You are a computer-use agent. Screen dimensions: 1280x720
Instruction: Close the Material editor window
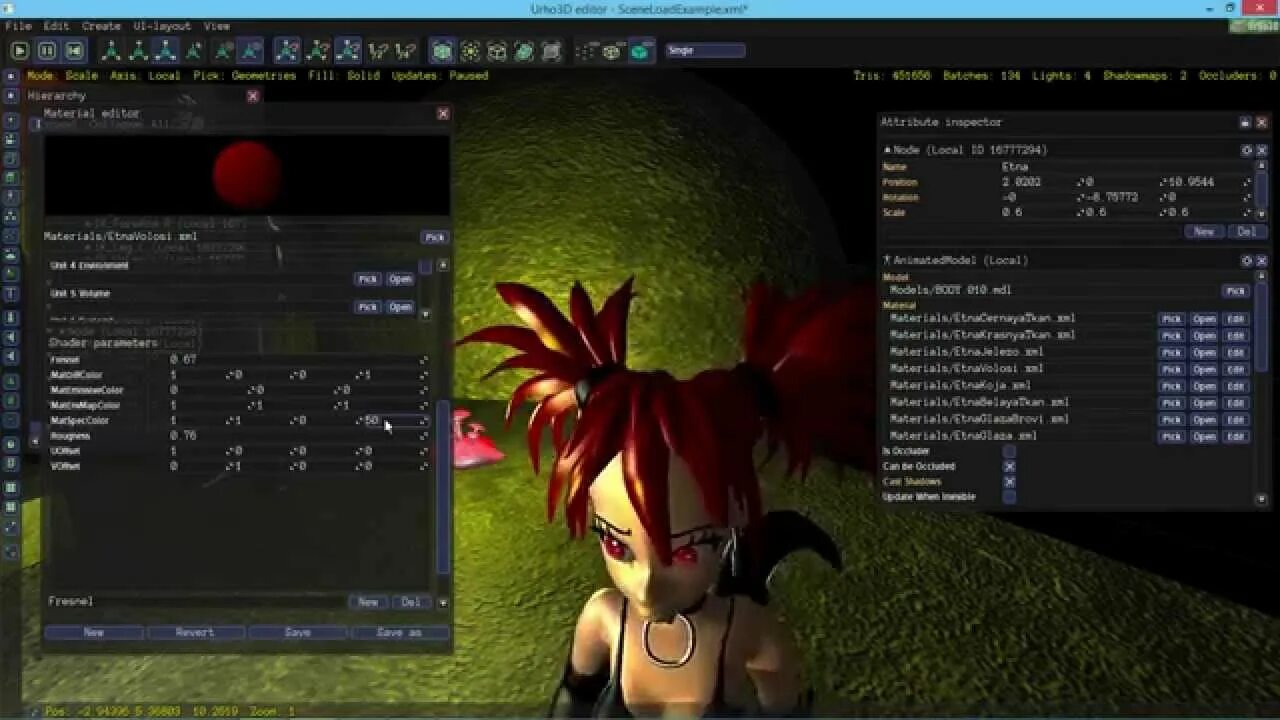pyautogui.click(x=443, y=114)
